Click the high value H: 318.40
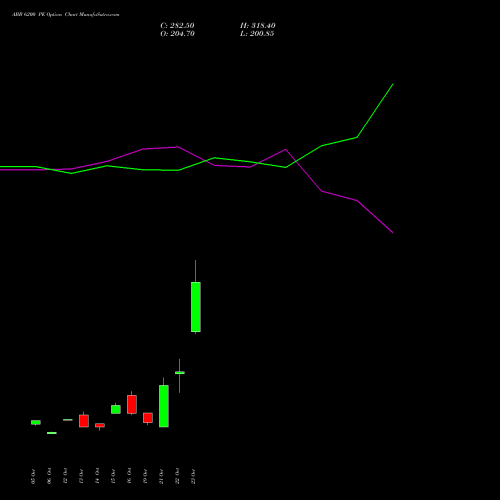The width and height of the screenshot is (500, 500). 258,26
